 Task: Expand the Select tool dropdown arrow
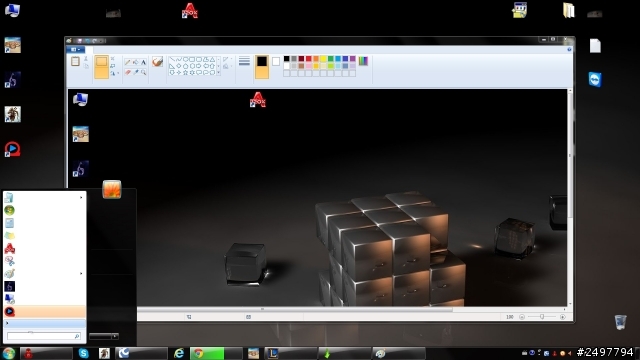tap(101, 73)
